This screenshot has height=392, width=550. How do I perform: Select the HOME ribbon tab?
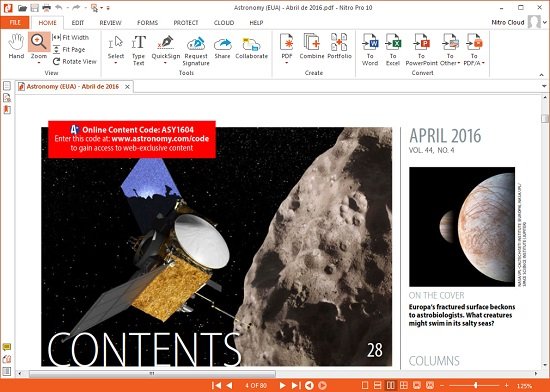point(47,23)
